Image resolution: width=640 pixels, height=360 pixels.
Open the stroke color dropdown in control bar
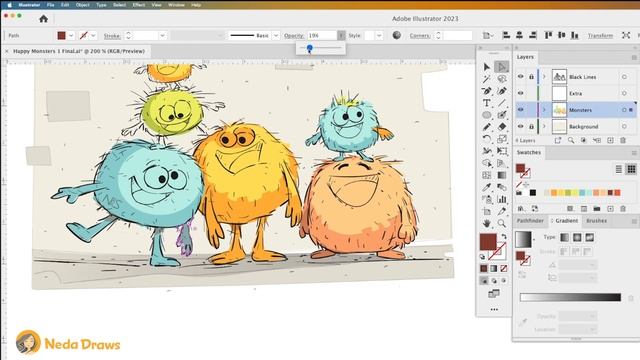pyautogui.click(x=93, y=36)
